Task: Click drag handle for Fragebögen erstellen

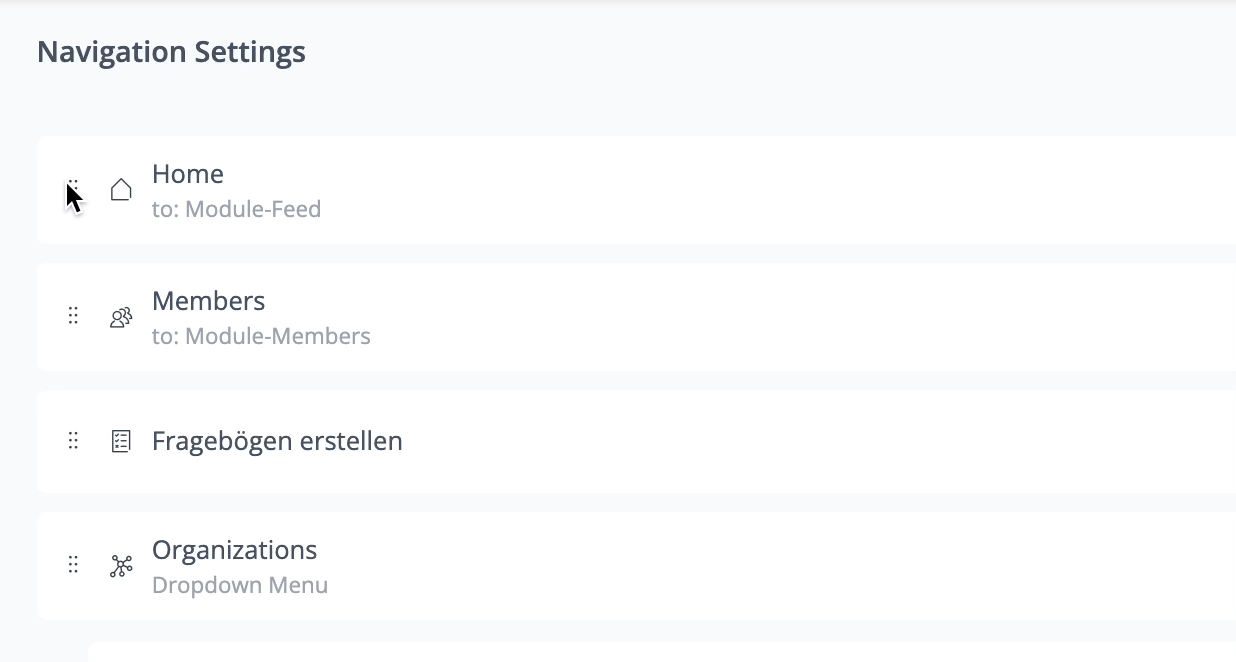Action: (73, 441)
